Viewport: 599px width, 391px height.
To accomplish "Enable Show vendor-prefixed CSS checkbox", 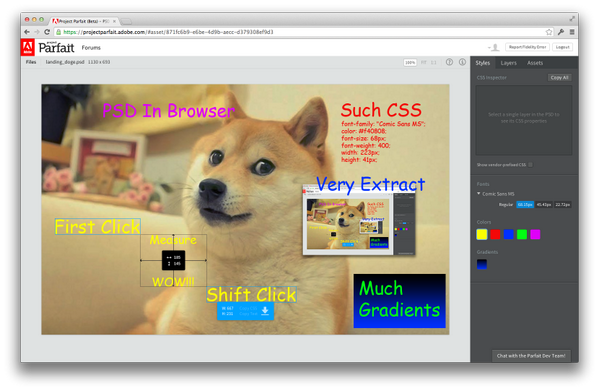I will click(x=530, y=165).
